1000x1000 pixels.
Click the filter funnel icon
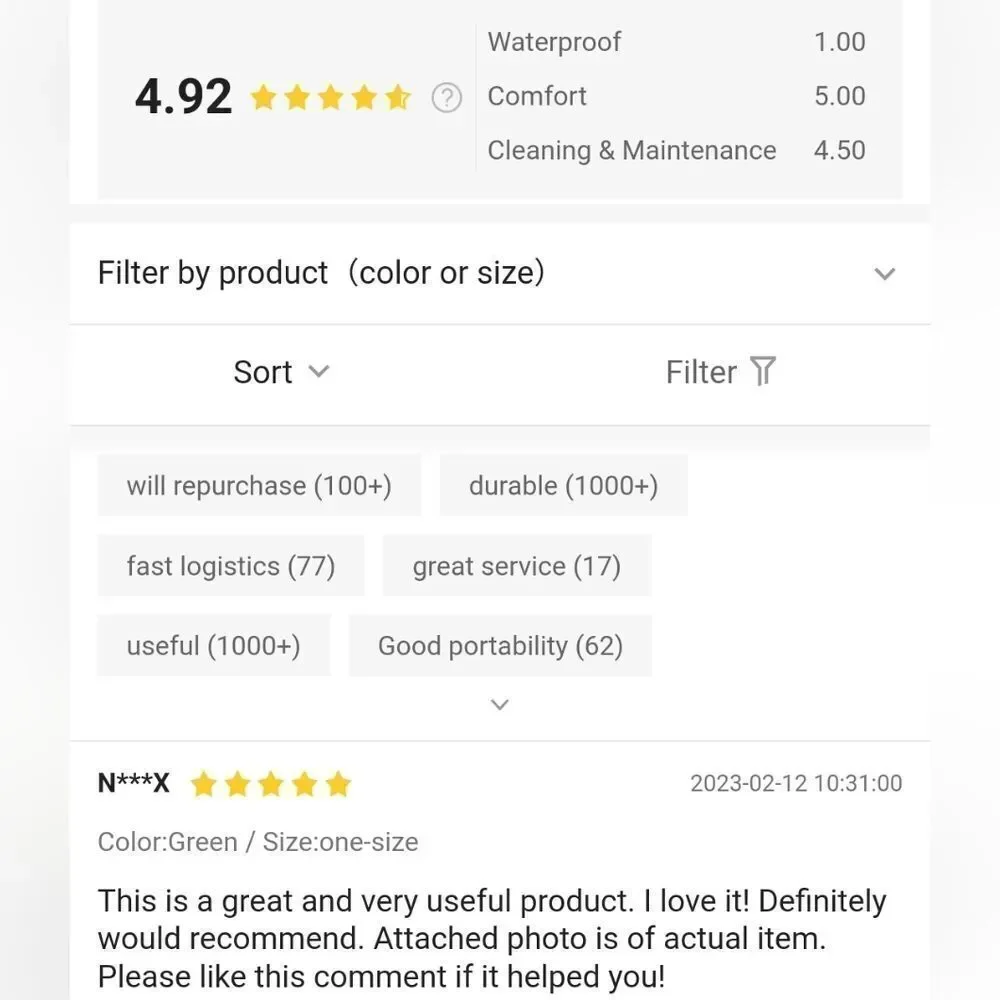coord(763,371)
